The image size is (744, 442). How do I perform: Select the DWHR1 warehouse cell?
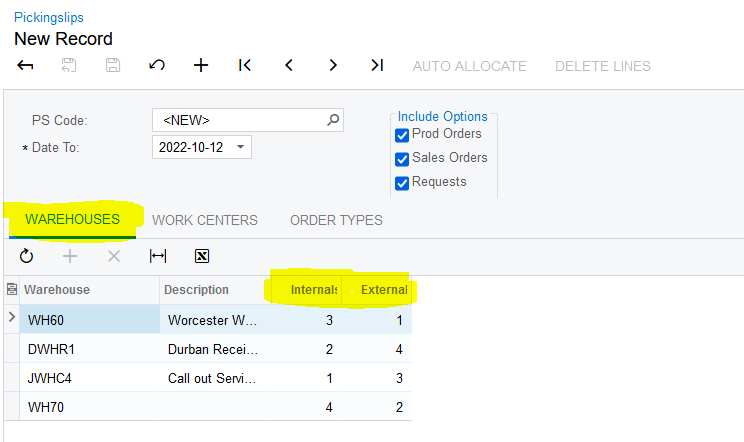(x=90, y=350)
